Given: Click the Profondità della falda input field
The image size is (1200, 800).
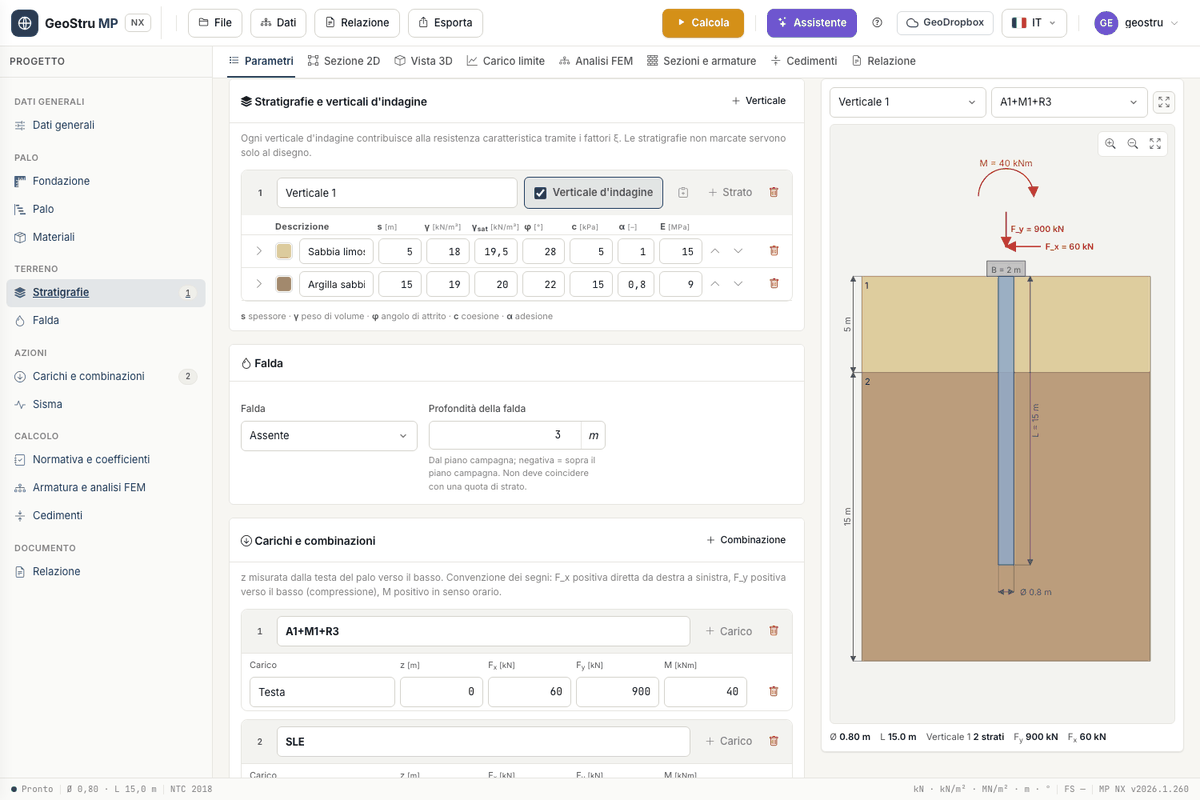Looking at the screenshot, I should [x=505, y=436].
